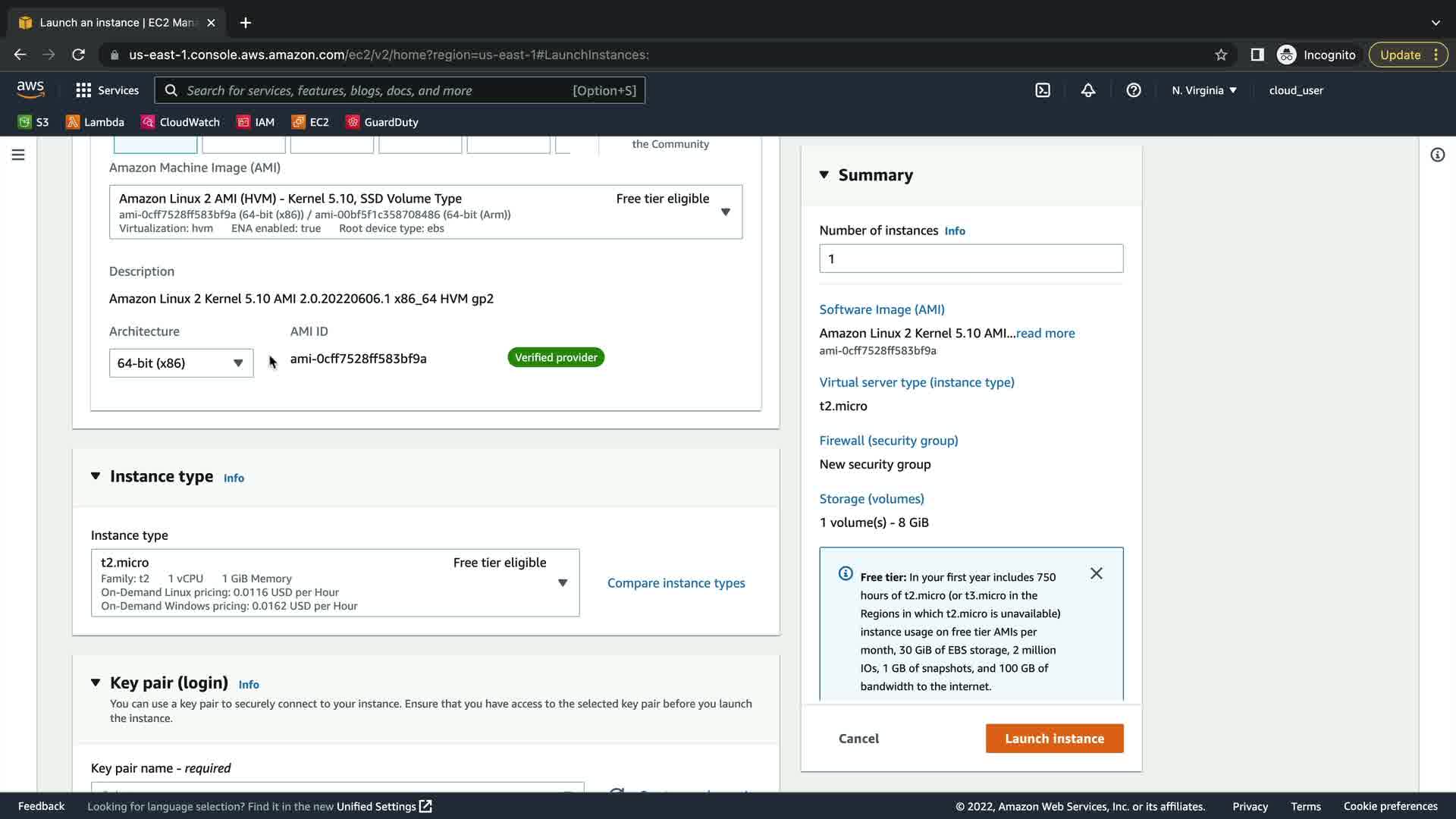Bookmark this page with the star icon

[x=1221, y=55]
